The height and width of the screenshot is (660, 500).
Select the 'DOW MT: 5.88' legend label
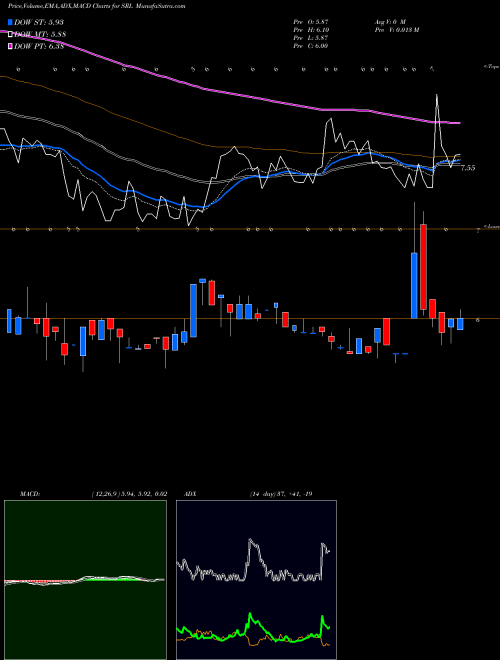(x=40, y=34)
